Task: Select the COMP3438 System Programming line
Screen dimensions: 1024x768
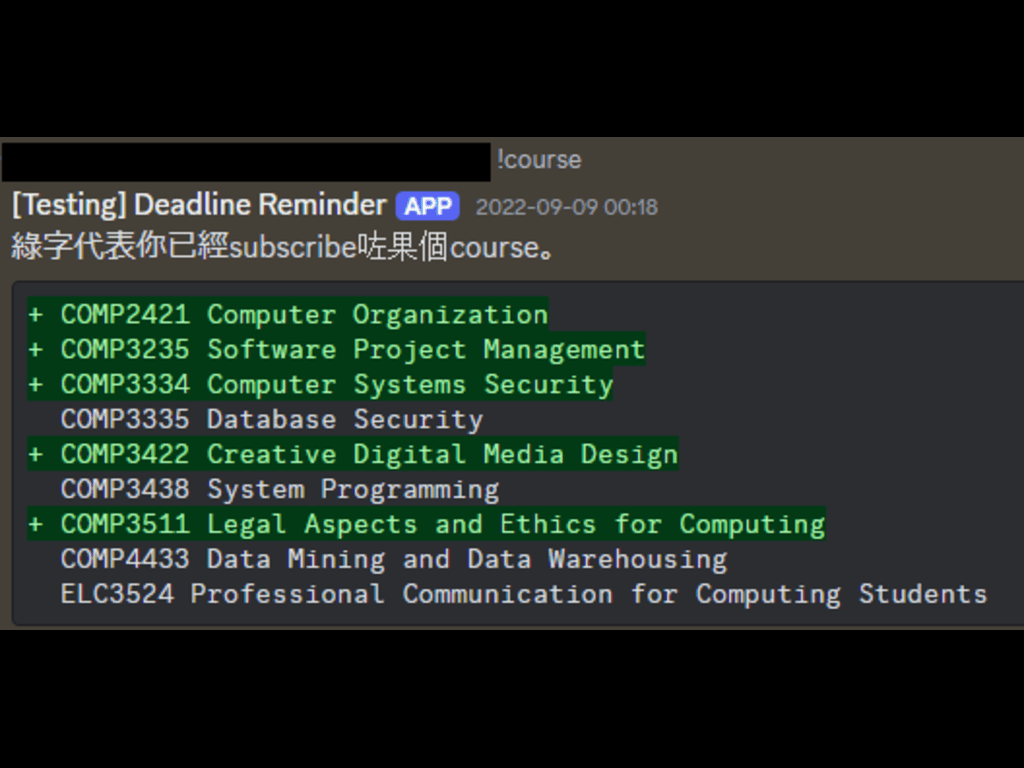Action: (280, 489)
